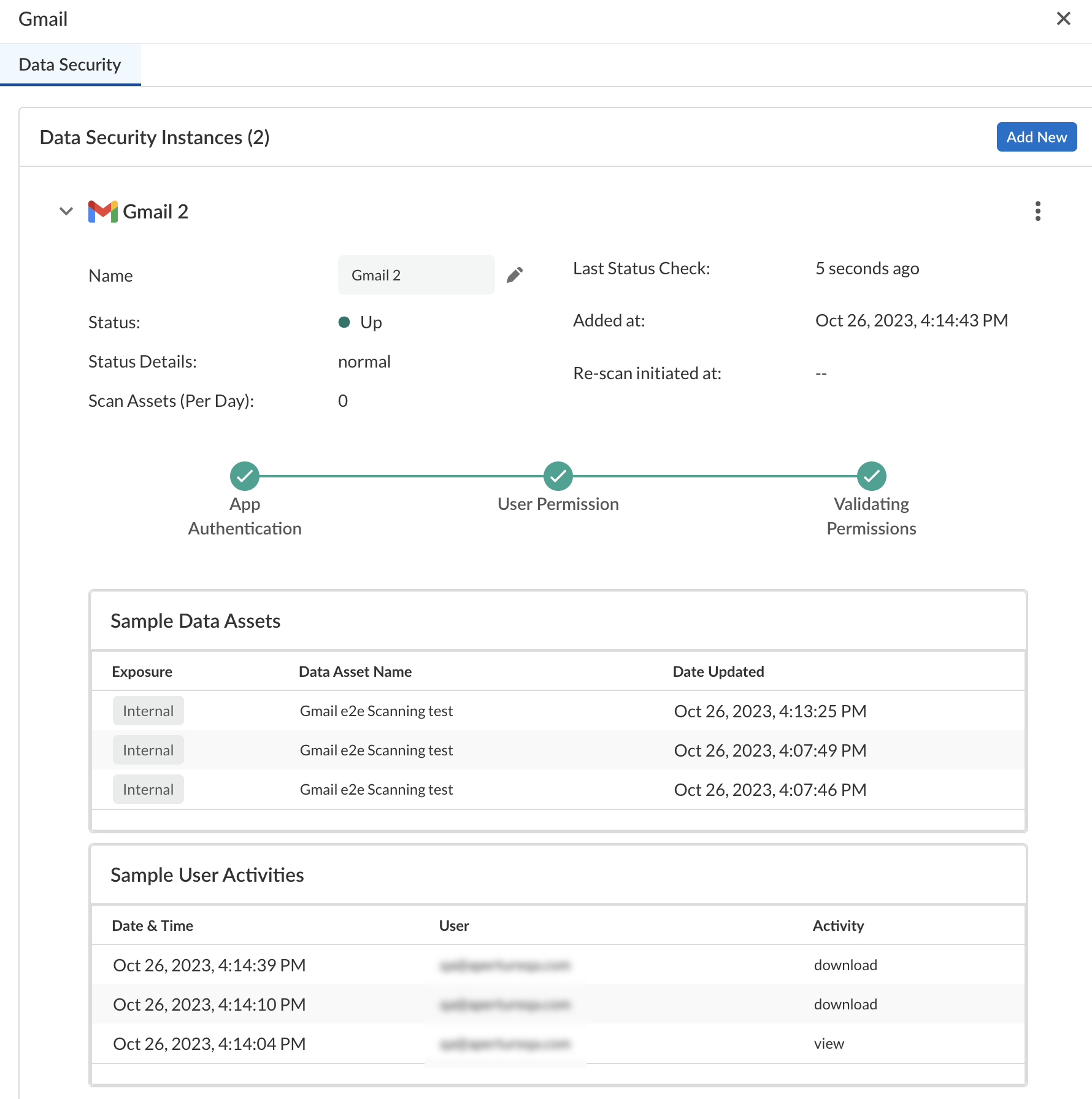Click the view activity entry
This screenshot has width=1092, height=1099.
click(829, 1043)
